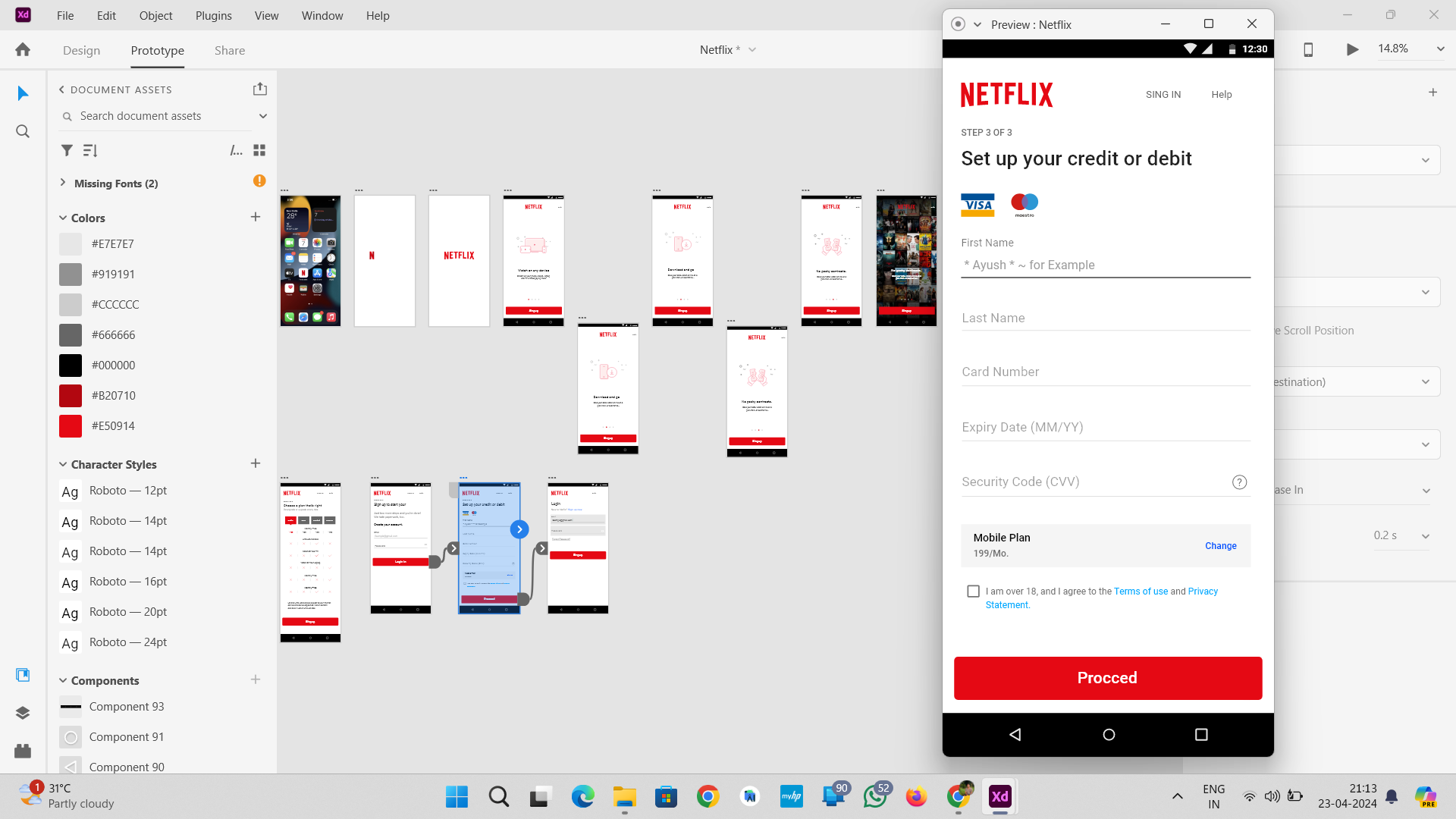
Task: Click the device preview icon
Action: (x=1308, y=49)
